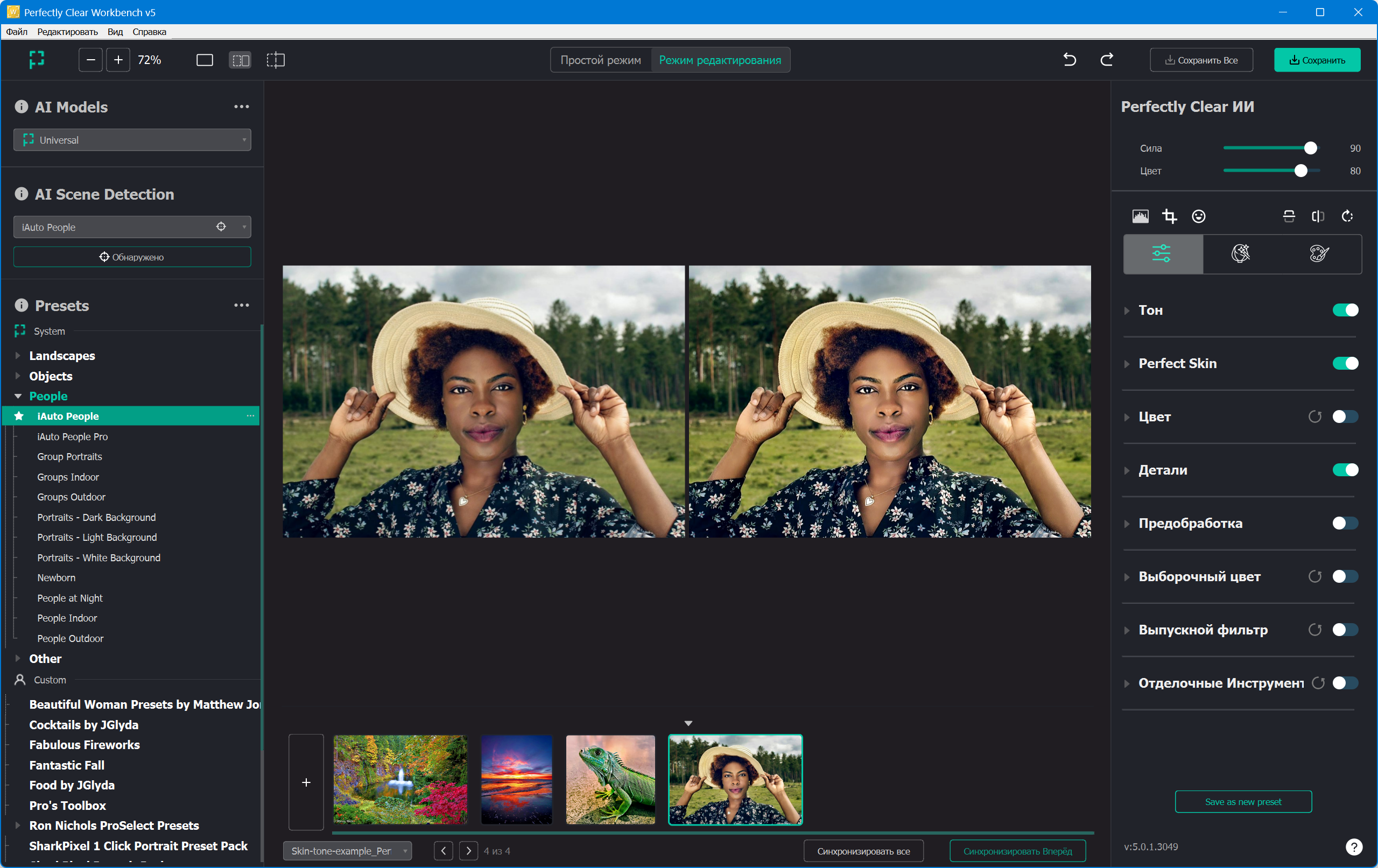
Task: Click the histogram icon in right panel
Action: [x=1140, y=216]
